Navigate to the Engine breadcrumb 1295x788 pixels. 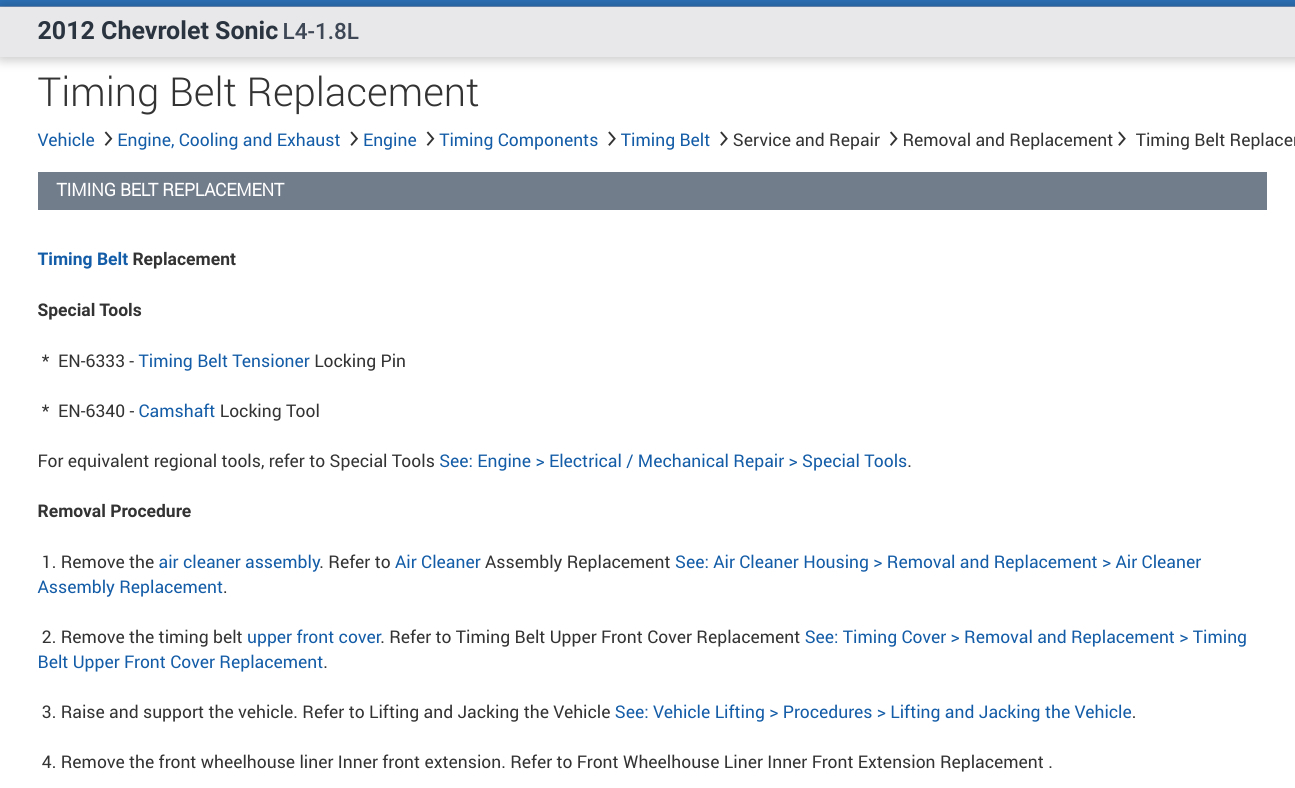pos(389,140)
